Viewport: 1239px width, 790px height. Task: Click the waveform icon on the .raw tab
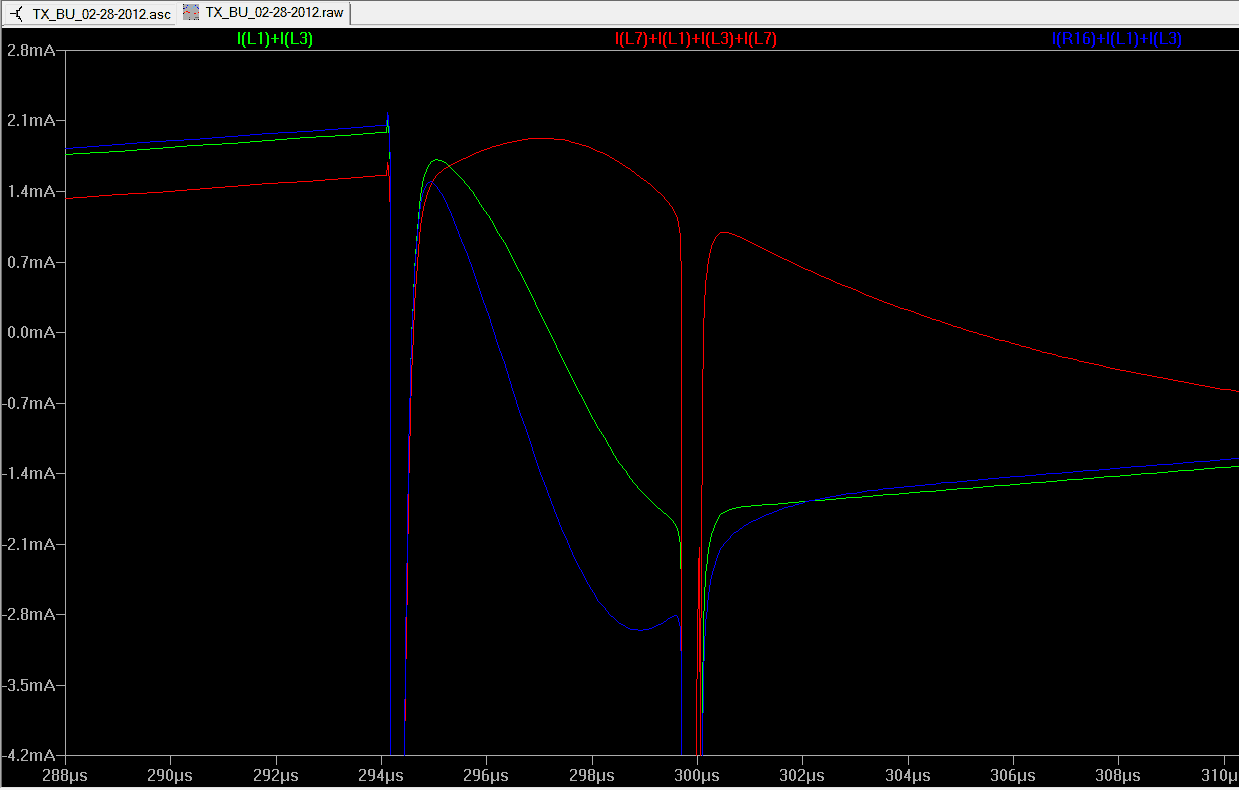point(190,13)
